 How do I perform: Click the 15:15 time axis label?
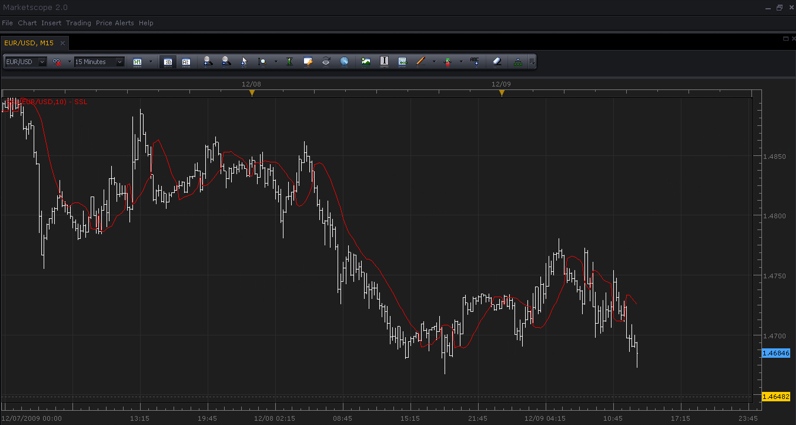pos(410,419)
